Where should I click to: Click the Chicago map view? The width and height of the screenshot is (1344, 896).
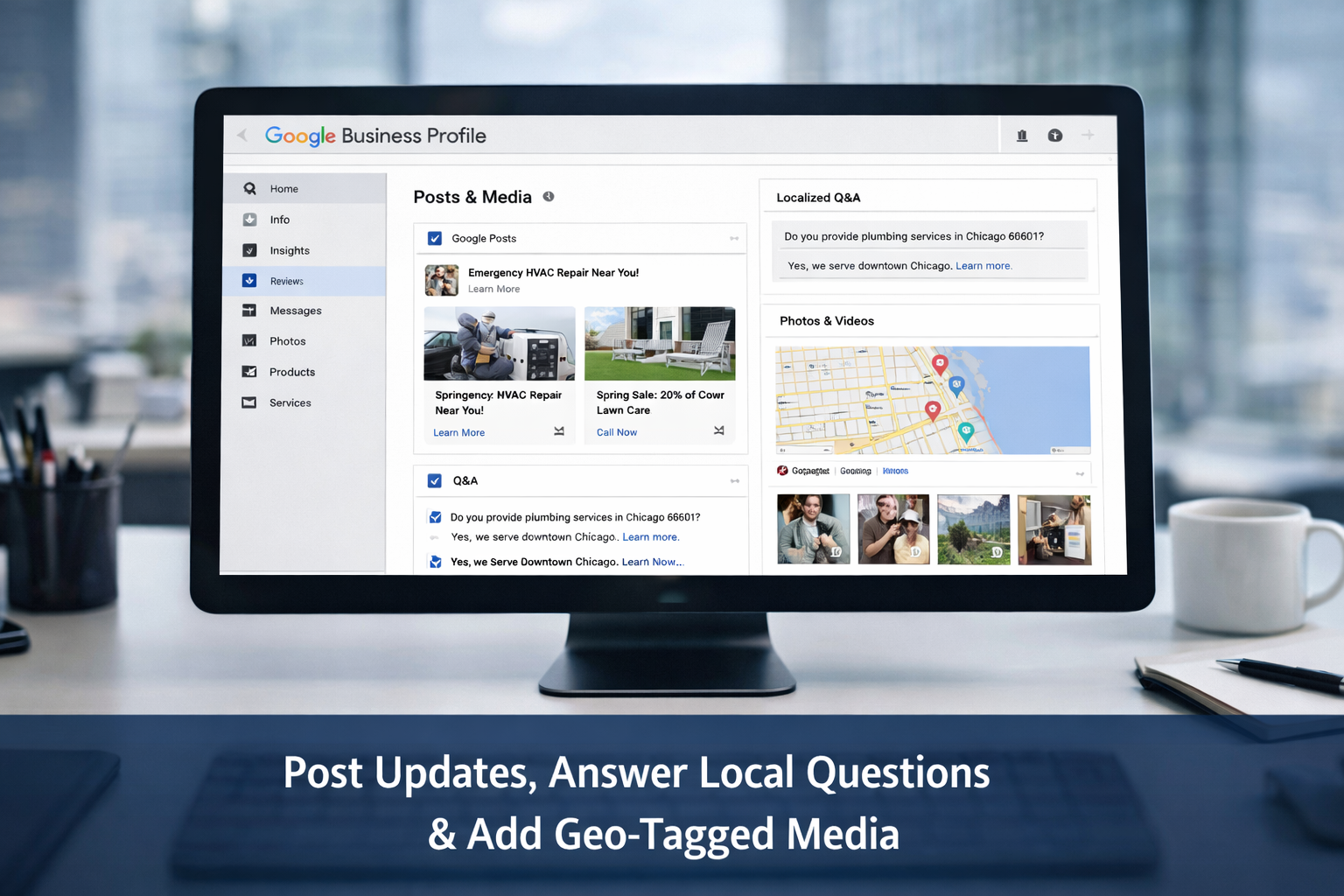[933, 400]
